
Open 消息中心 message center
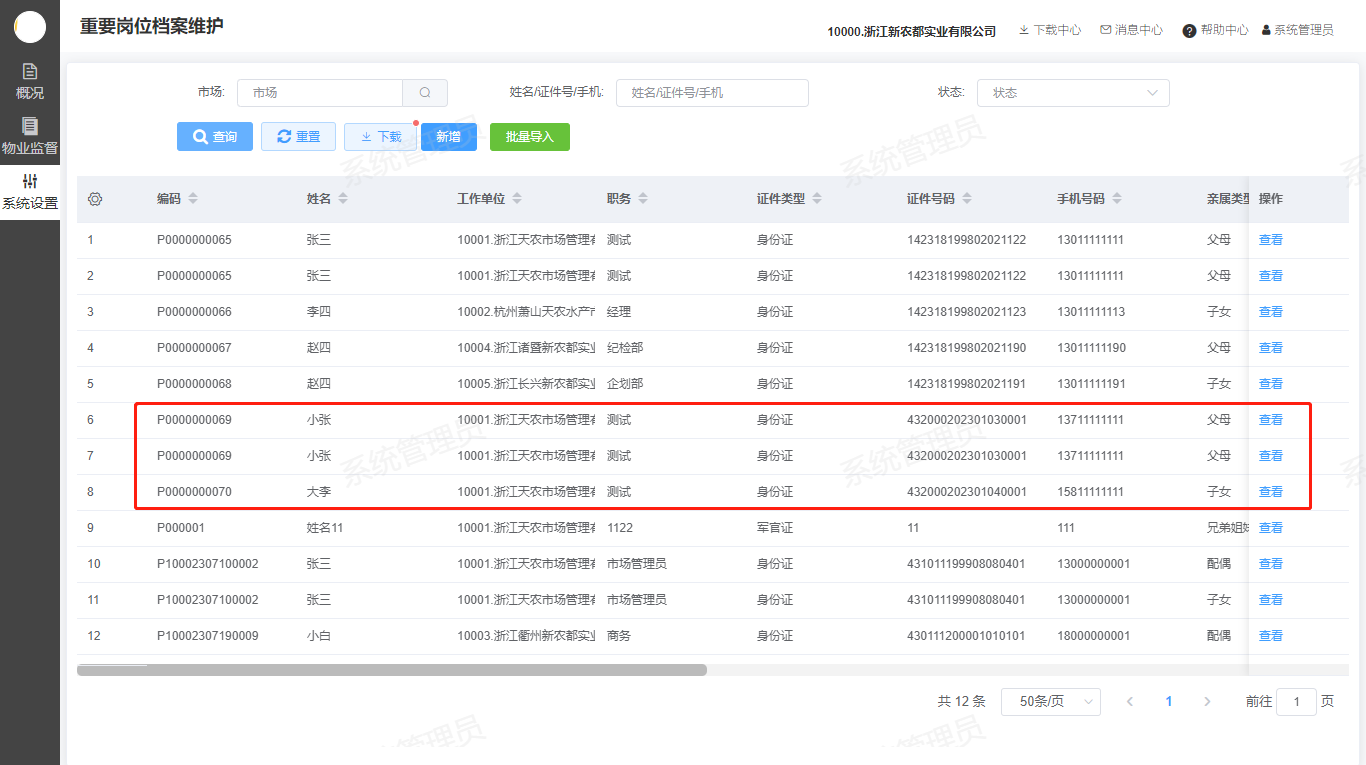[1131, 30]
